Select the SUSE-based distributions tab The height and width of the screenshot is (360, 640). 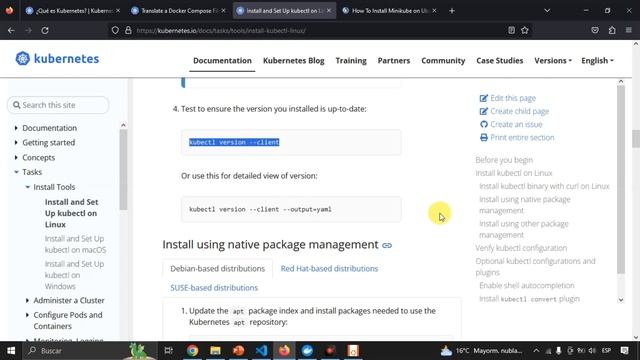click(x=214, y=288)
